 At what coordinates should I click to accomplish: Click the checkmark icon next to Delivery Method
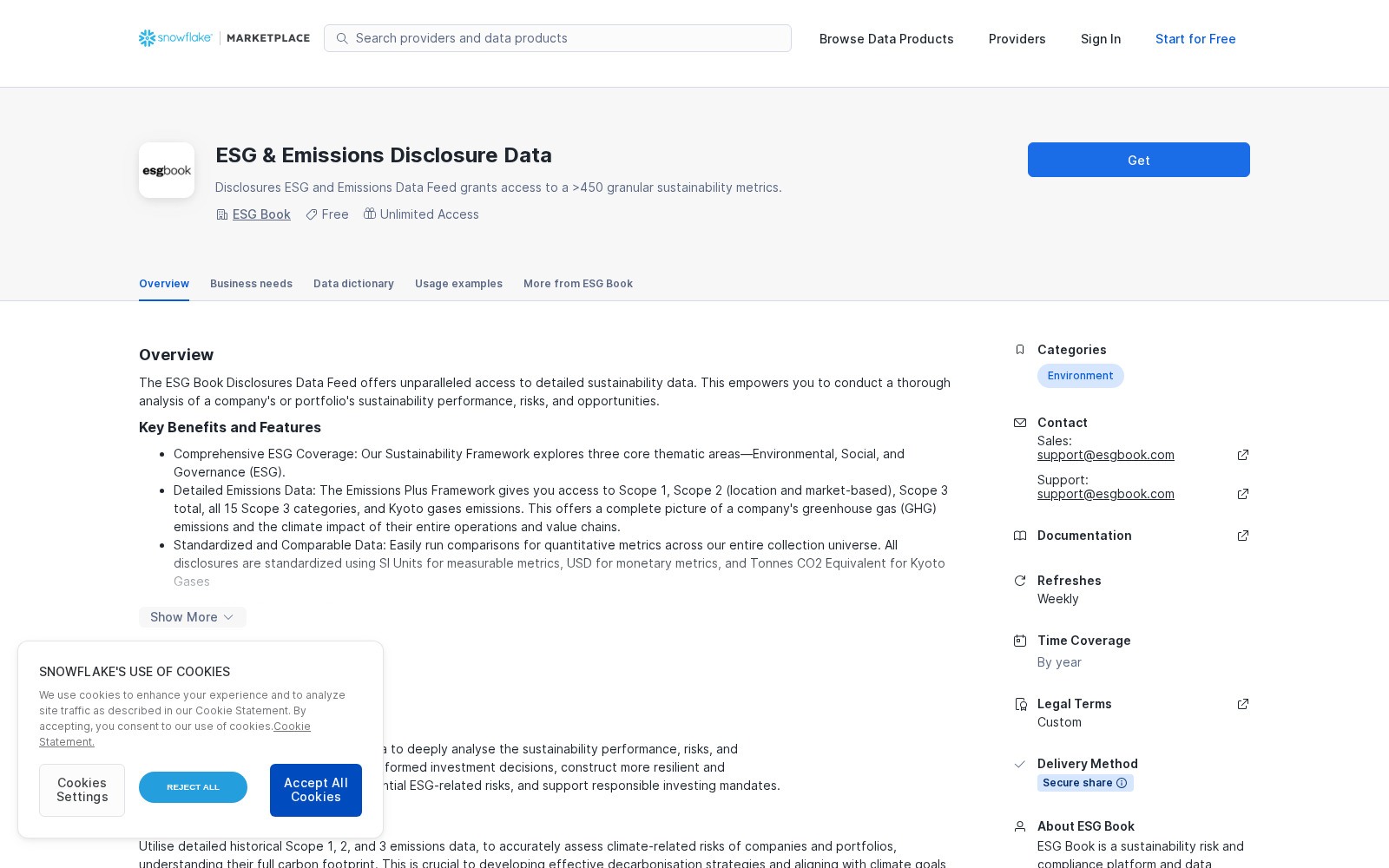[1020, 764]
